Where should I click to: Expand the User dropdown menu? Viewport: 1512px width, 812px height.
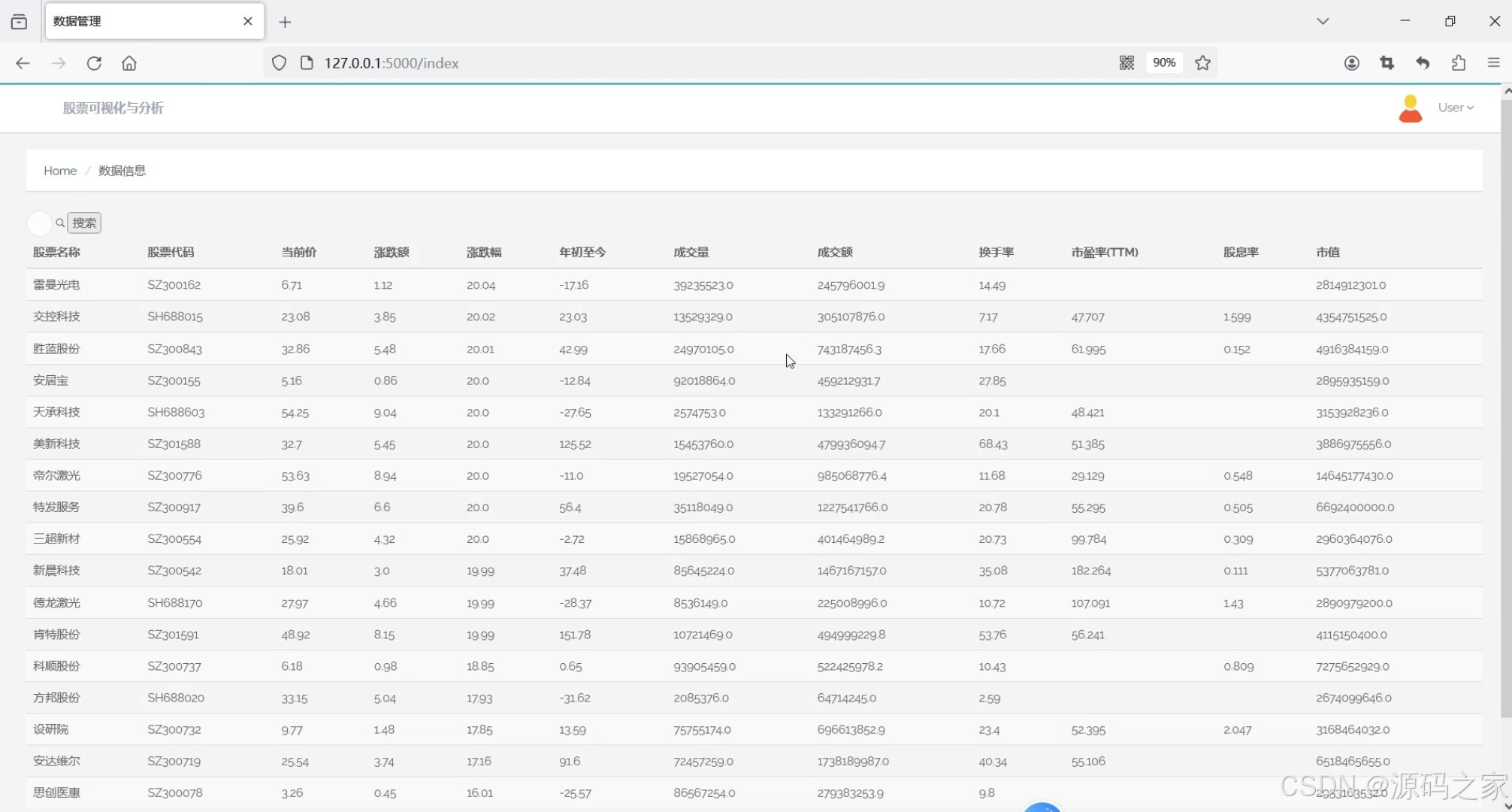click(1456, 108)
